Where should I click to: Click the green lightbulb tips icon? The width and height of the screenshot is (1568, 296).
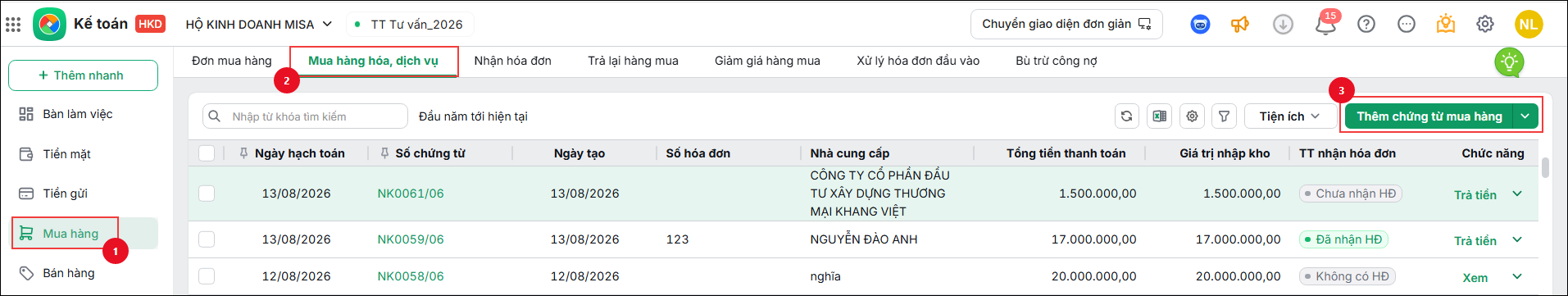point(1509,62)
